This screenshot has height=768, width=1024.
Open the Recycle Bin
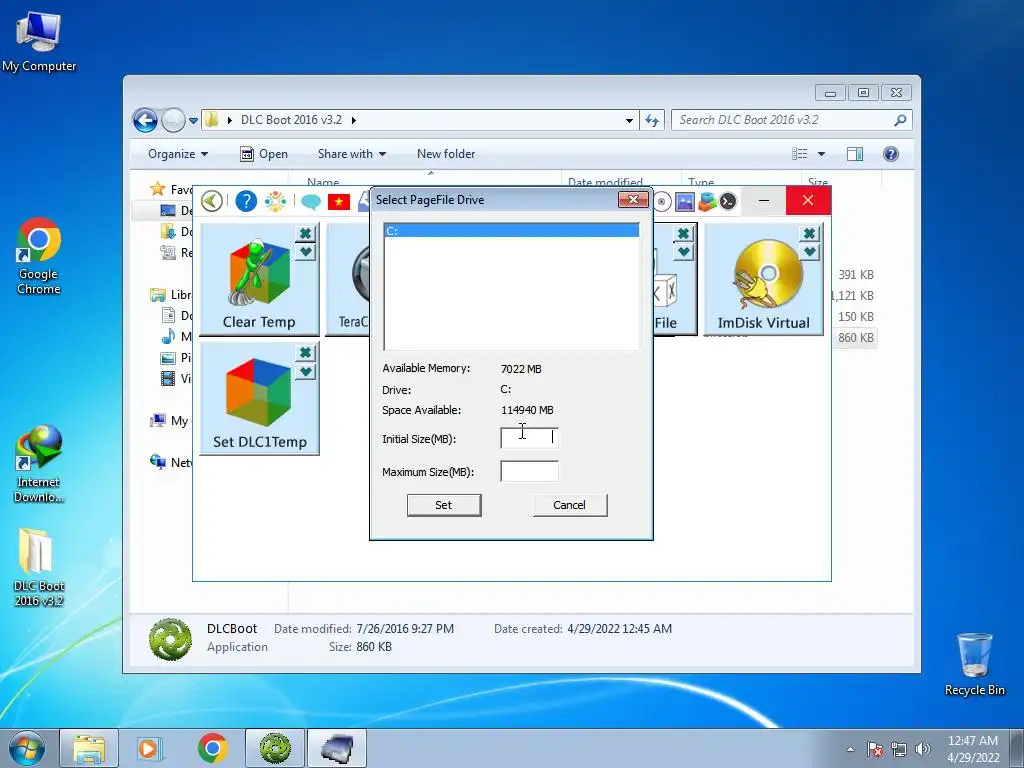974,664
